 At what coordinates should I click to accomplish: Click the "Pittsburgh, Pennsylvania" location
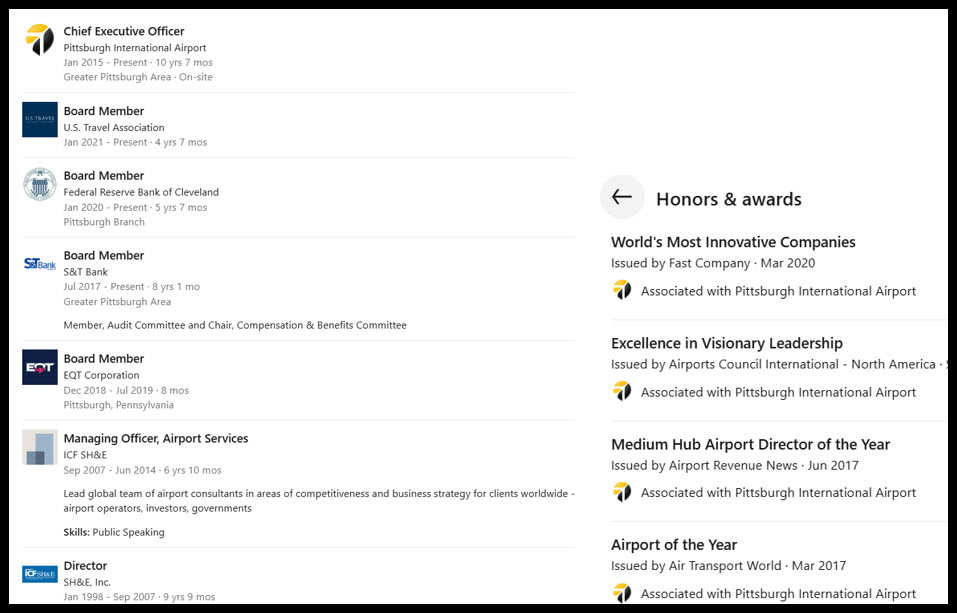(x=118, y=405)
